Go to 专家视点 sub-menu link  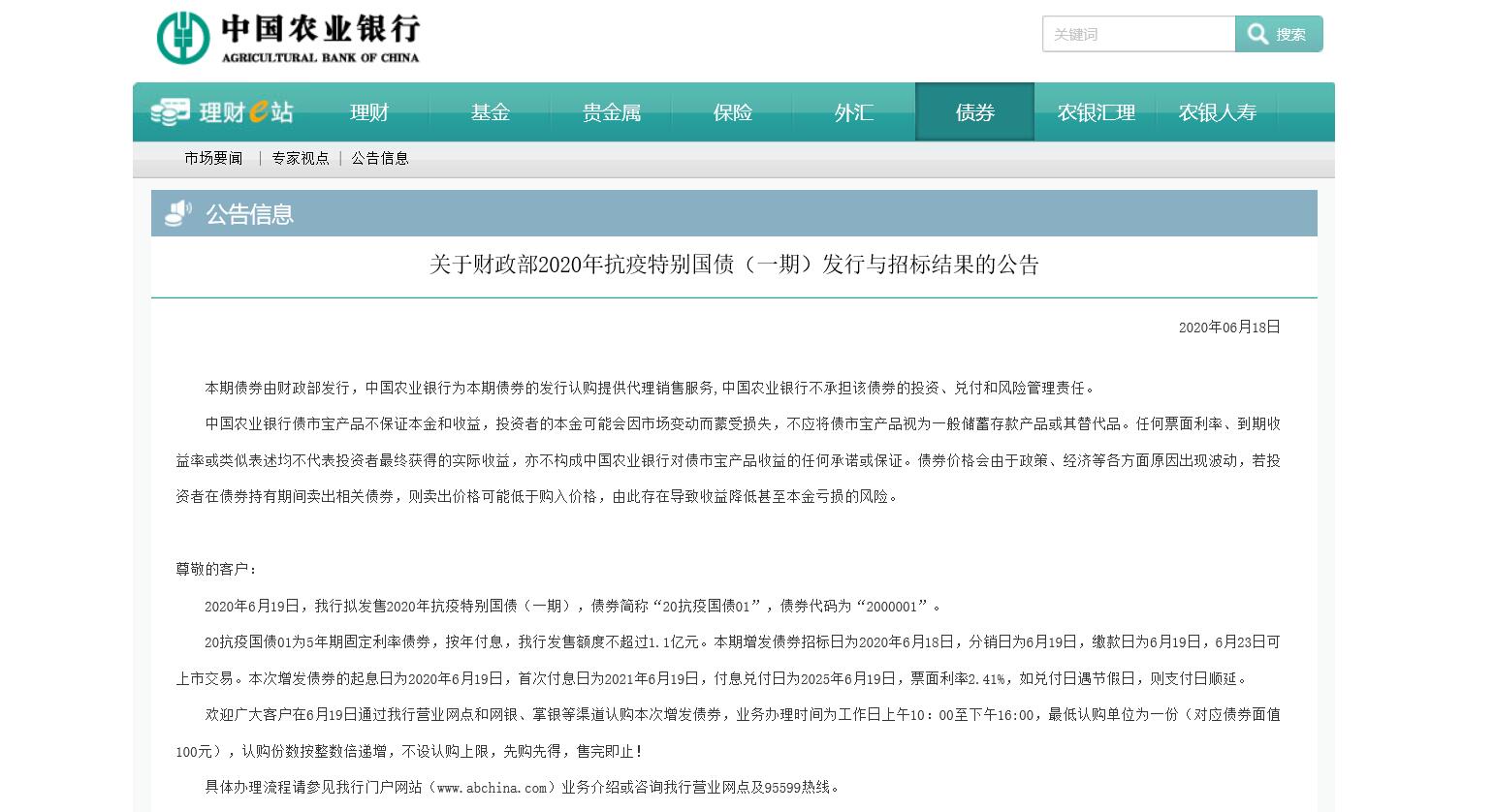tap(301, 158)
